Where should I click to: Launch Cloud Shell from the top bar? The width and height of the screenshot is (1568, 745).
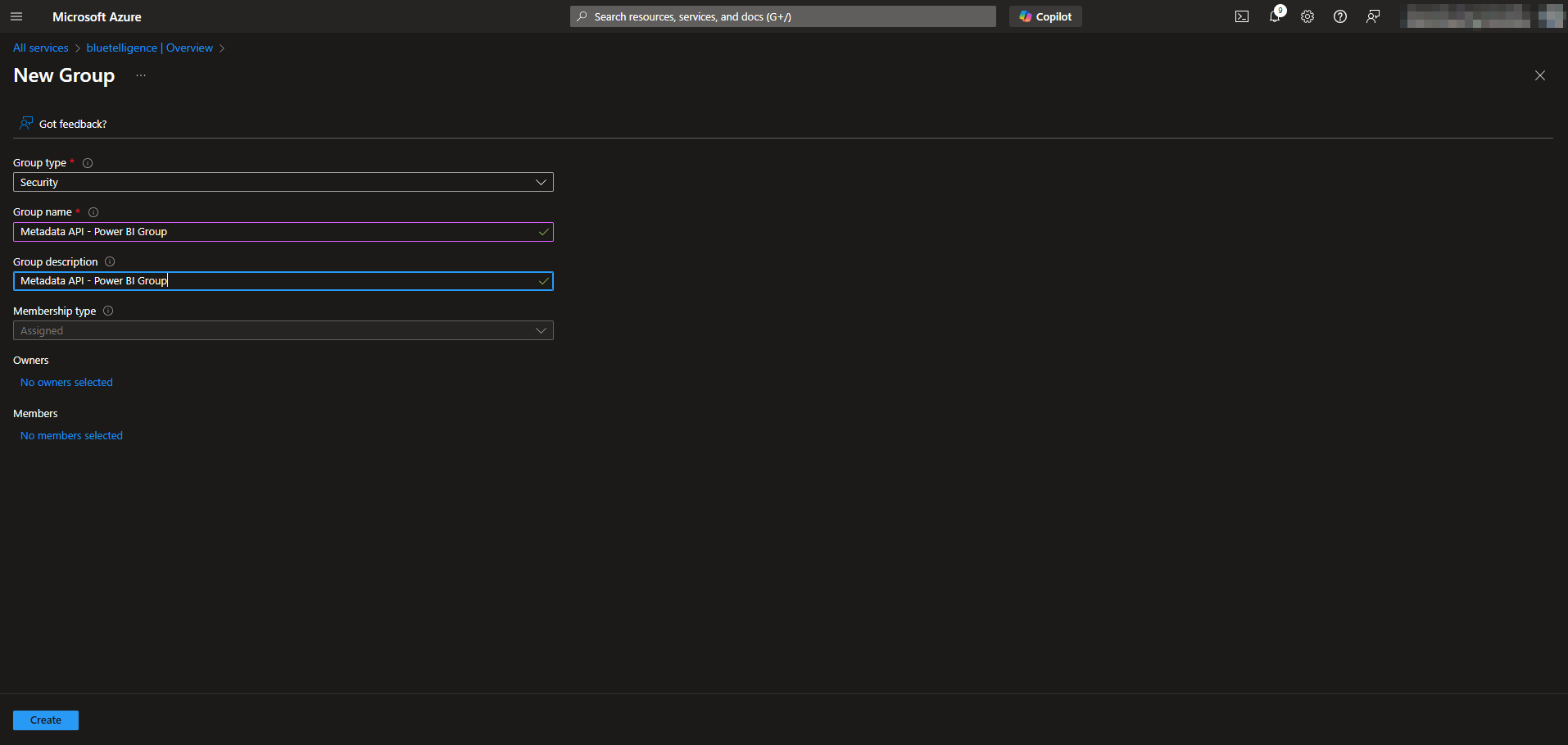tap(1242, 16)
